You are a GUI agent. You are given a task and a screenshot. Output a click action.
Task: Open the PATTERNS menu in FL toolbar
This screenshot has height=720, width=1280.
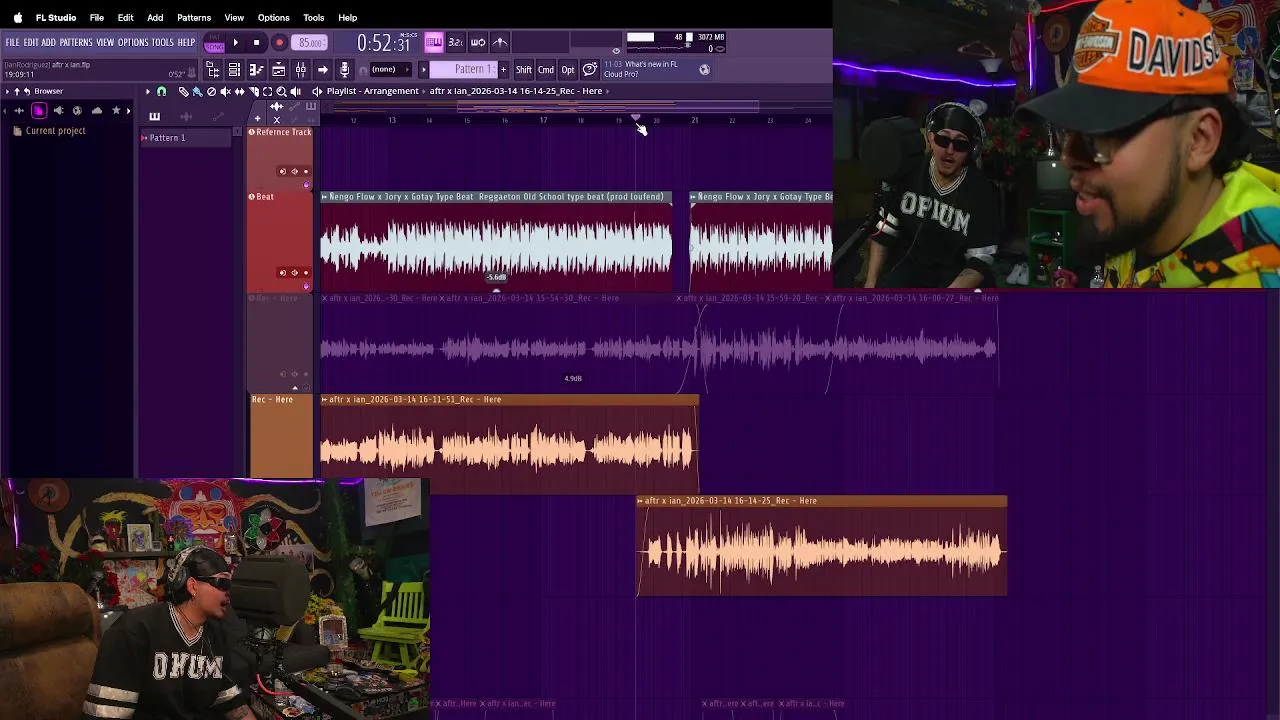coord(76,42)
